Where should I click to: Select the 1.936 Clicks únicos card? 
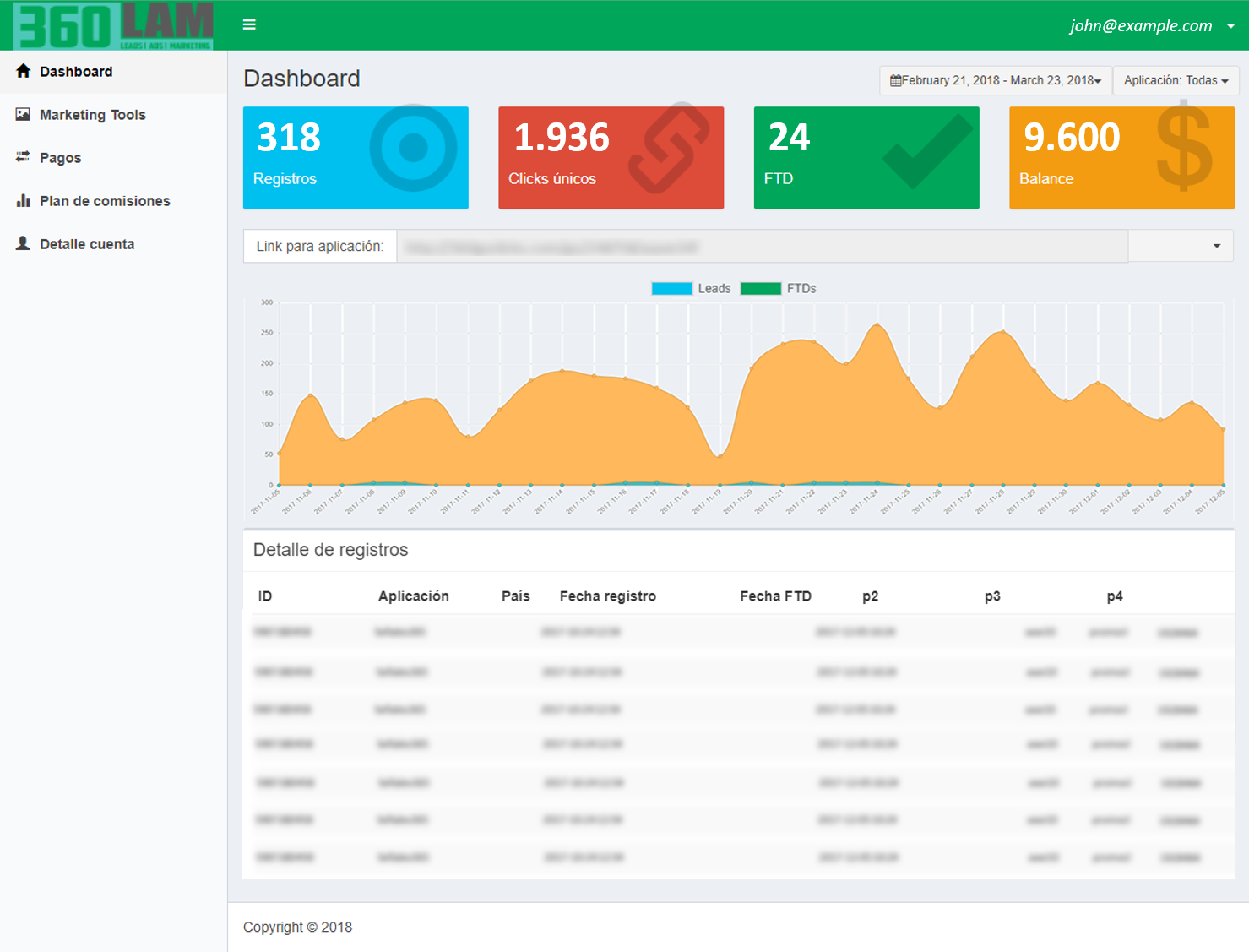[x=611, y=157]
